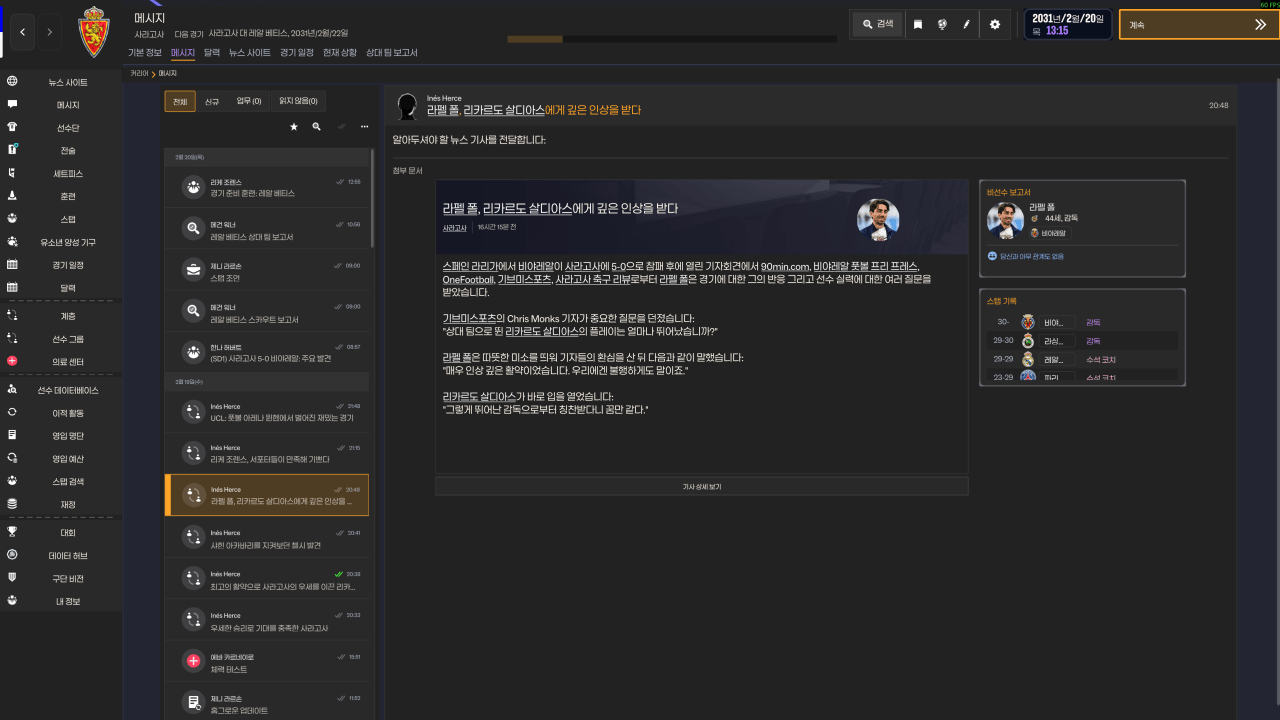1280x720 pixels.
Task: Open the 경기 준비 훈련: 레알 베티스 message
Action: tap(268, 187)
